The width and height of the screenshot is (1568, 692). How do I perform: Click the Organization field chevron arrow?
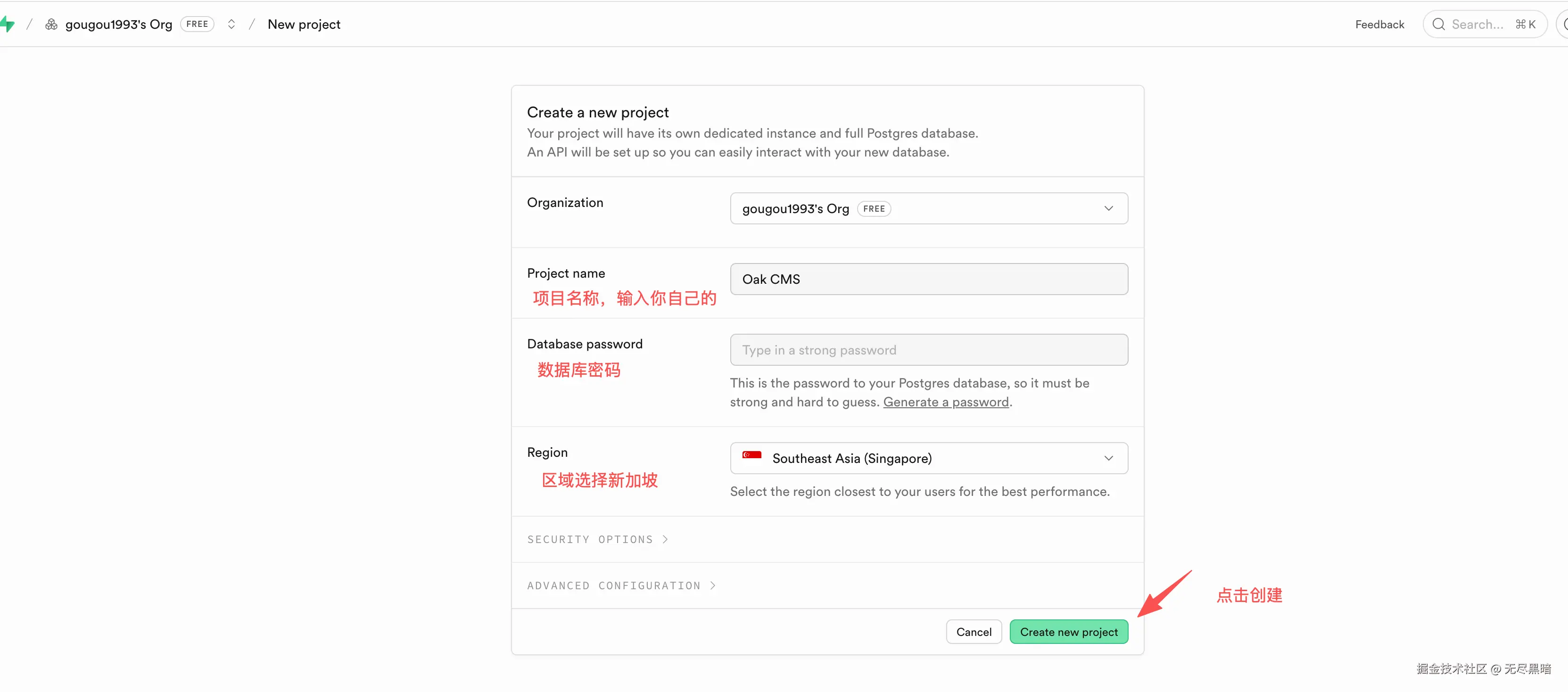pyautogui.click(x=1108, y=209)
